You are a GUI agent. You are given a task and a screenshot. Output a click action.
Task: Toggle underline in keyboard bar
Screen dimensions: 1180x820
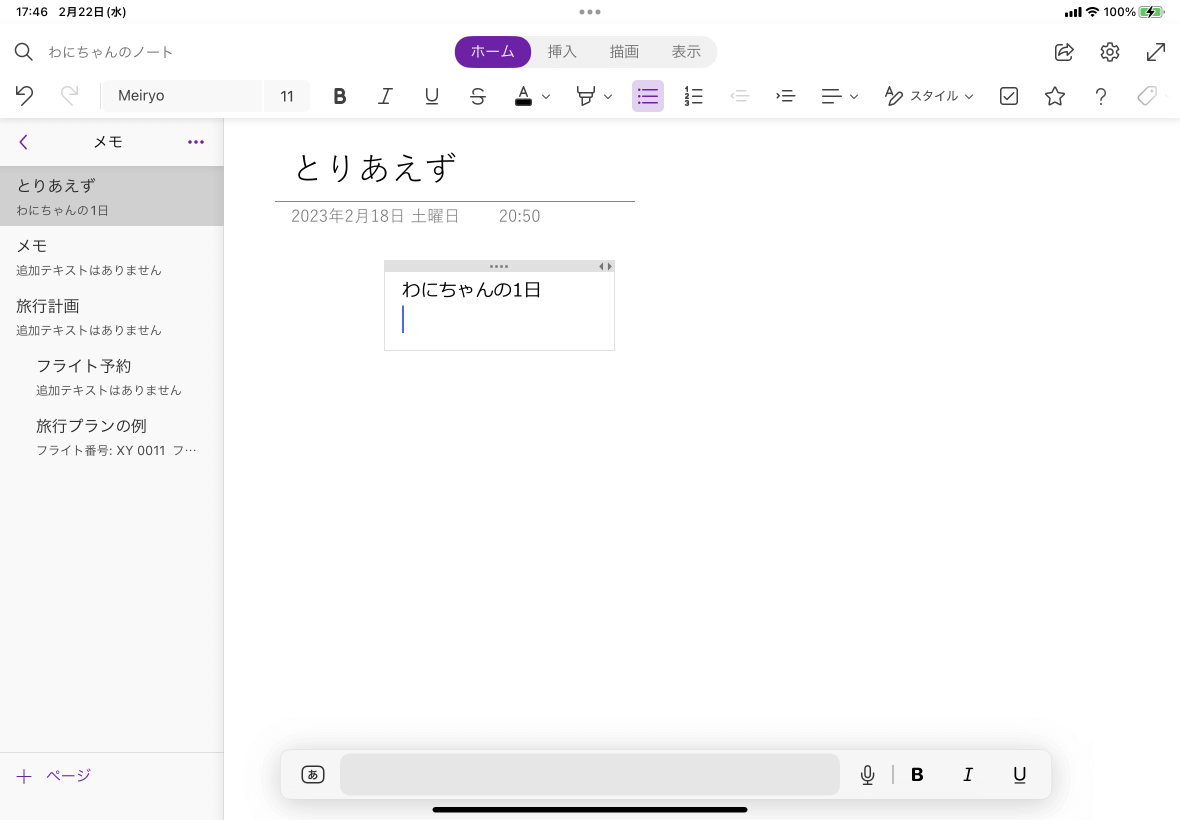1020,774
